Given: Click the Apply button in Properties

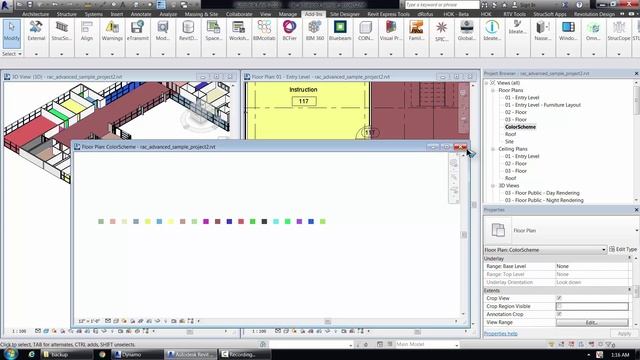Looking at the screenshot, I should (624, 333).
